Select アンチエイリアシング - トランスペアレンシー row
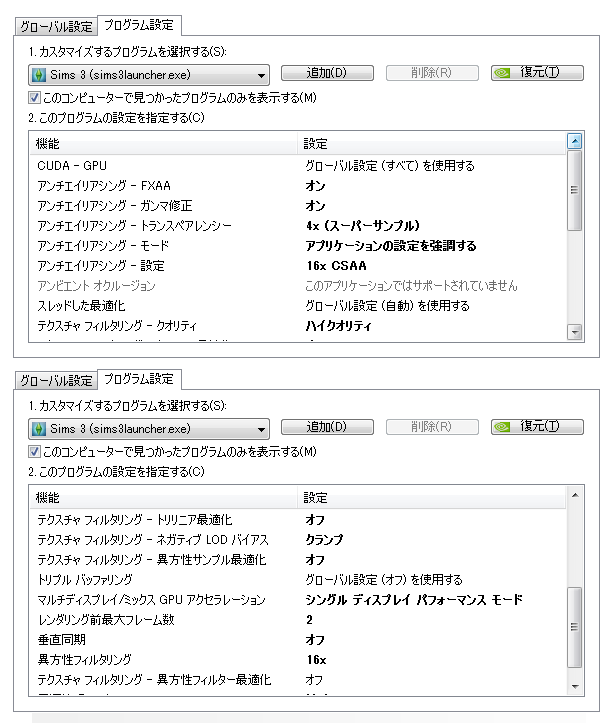This screenshot has width=611, height=723. tap(298, 226)
